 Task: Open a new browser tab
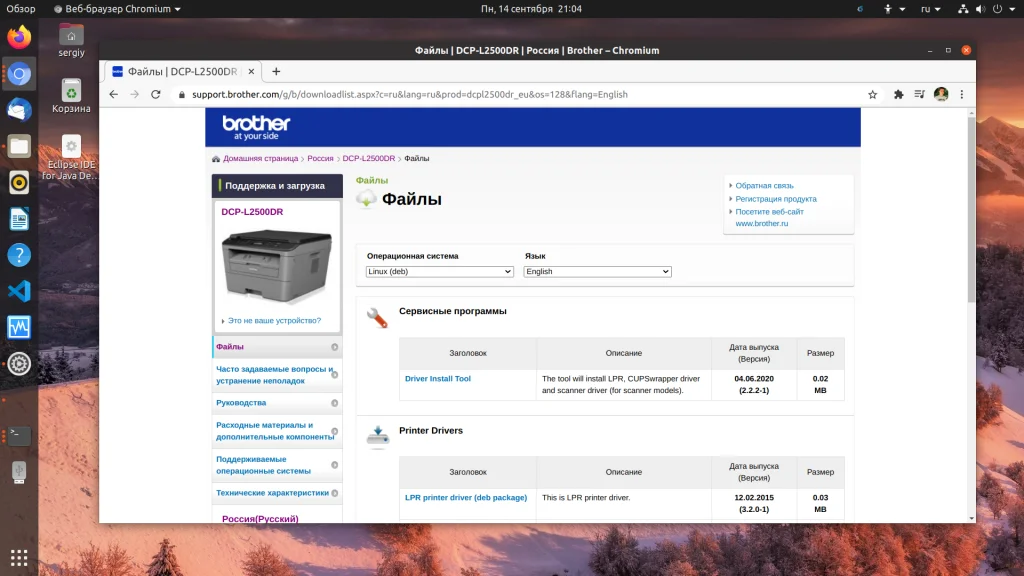[276, 71]
